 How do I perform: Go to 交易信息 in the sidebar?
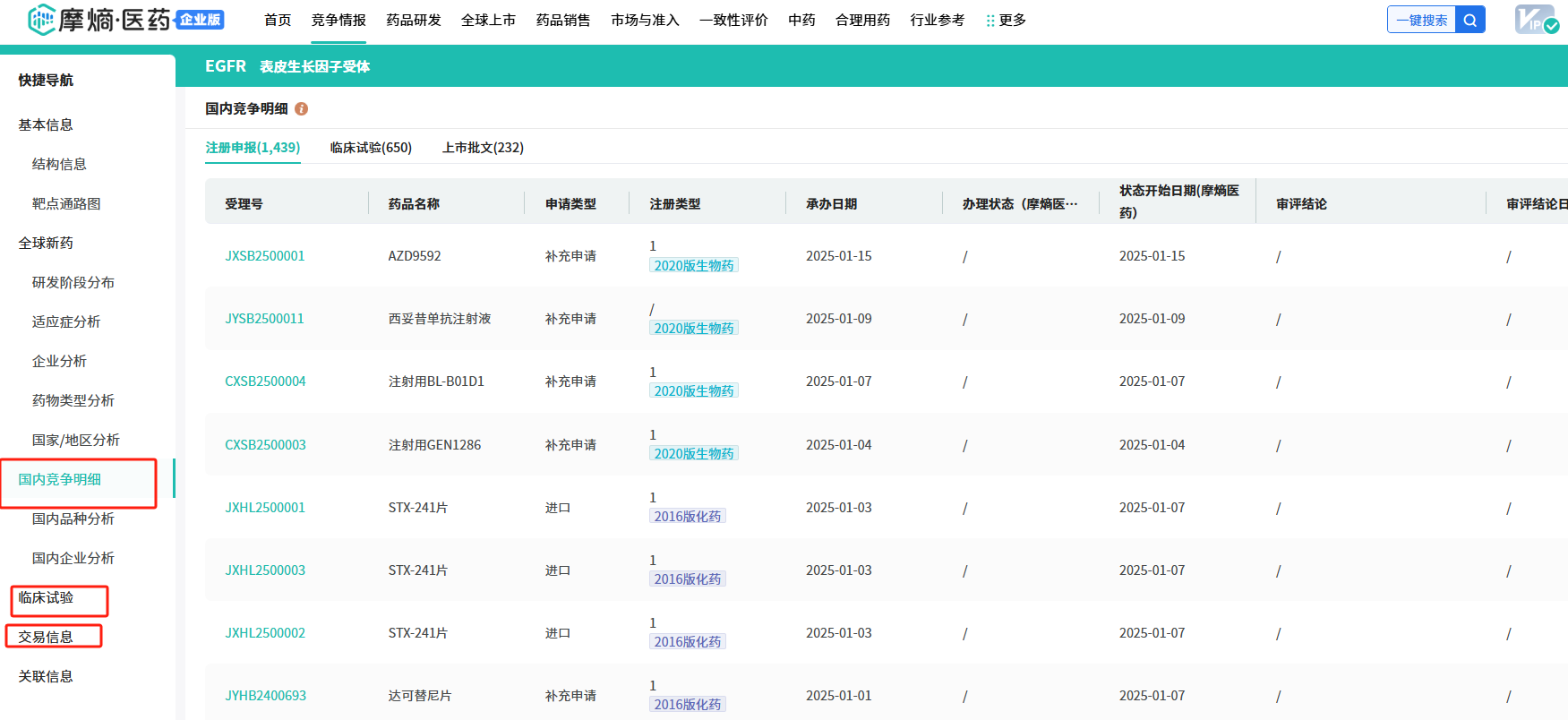click(x=46, y=637)
